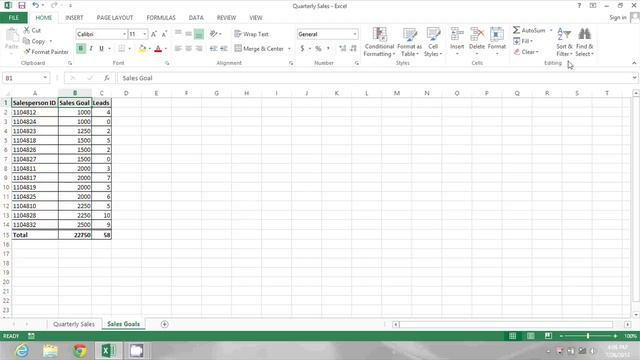Open Find & Select menu

pyautogui.click(x=584, y=42)
